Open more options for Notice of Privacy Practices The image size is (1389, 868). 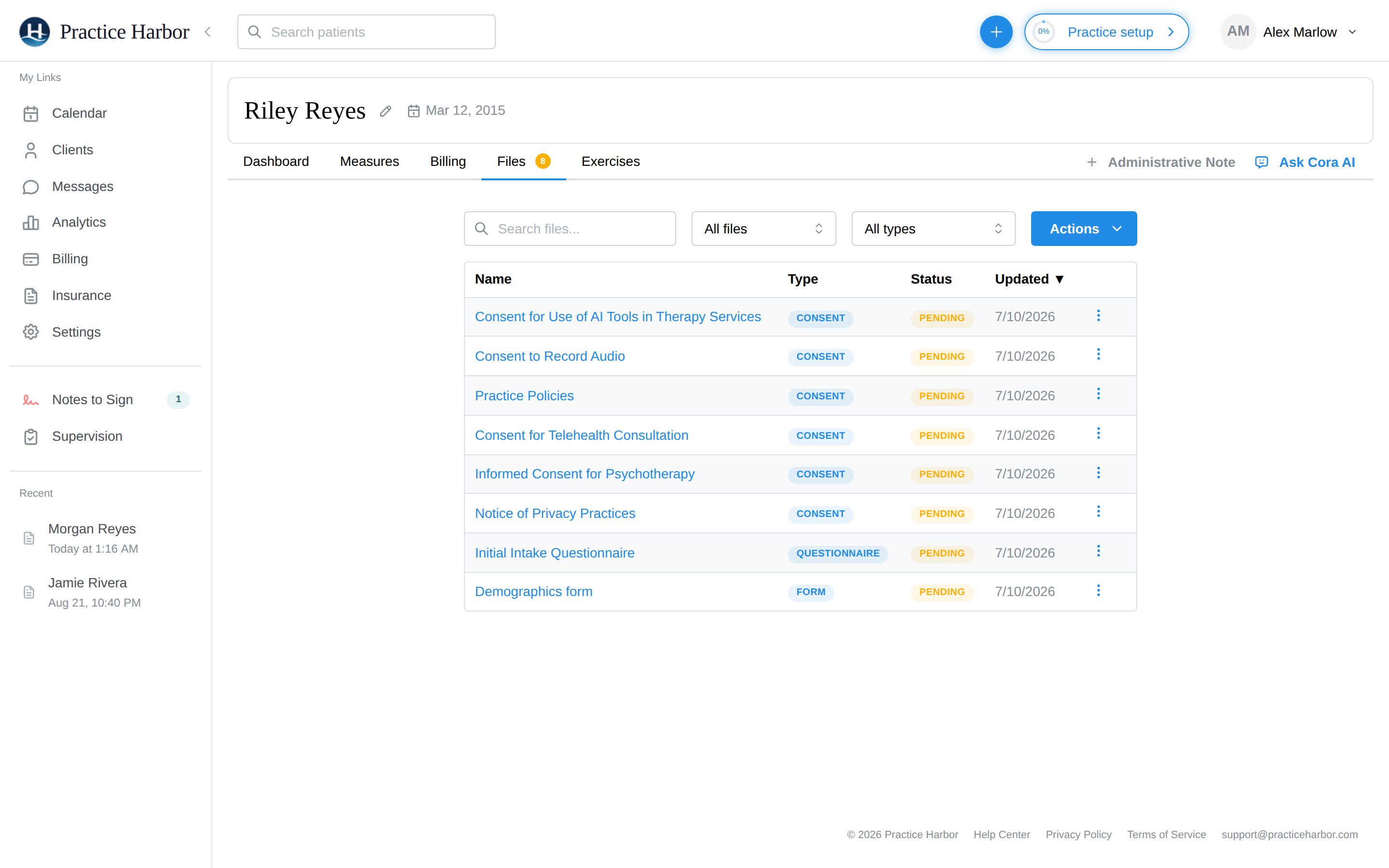tap(1098, 512)
